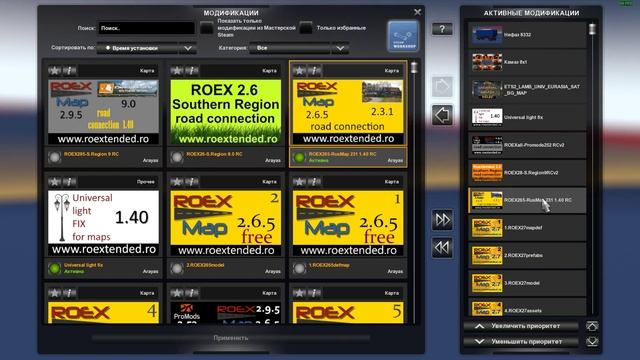Grab the active mods list scrollbar handle
Screen dimensions: 640x360
point(592,29)
